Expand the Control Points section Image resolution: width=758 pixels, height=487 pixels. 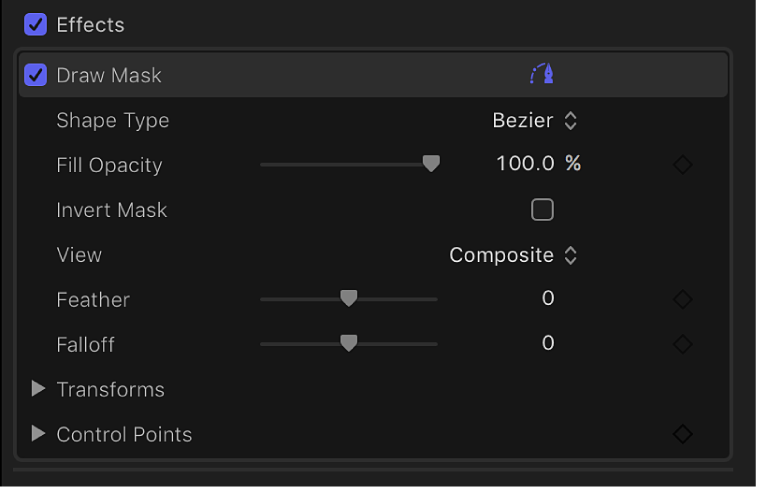point(39,434)
